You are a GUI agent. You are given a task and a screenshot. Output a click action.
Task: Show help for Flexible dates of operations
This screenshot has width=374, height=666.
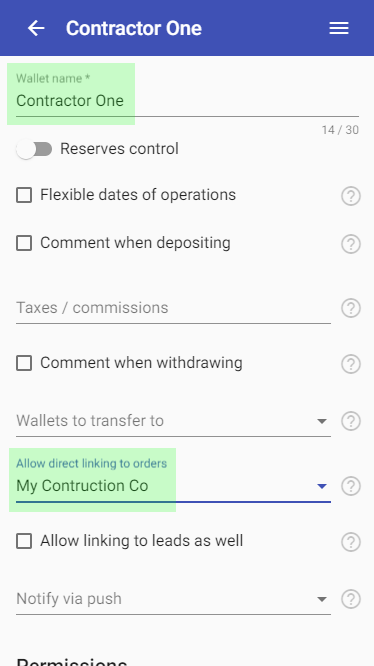351,196
